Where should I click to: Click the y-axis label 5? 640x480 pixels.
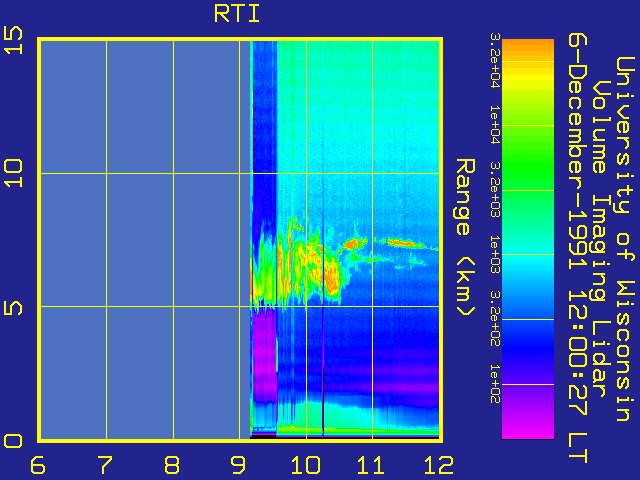pyautogui.click(x=13, y=307)
